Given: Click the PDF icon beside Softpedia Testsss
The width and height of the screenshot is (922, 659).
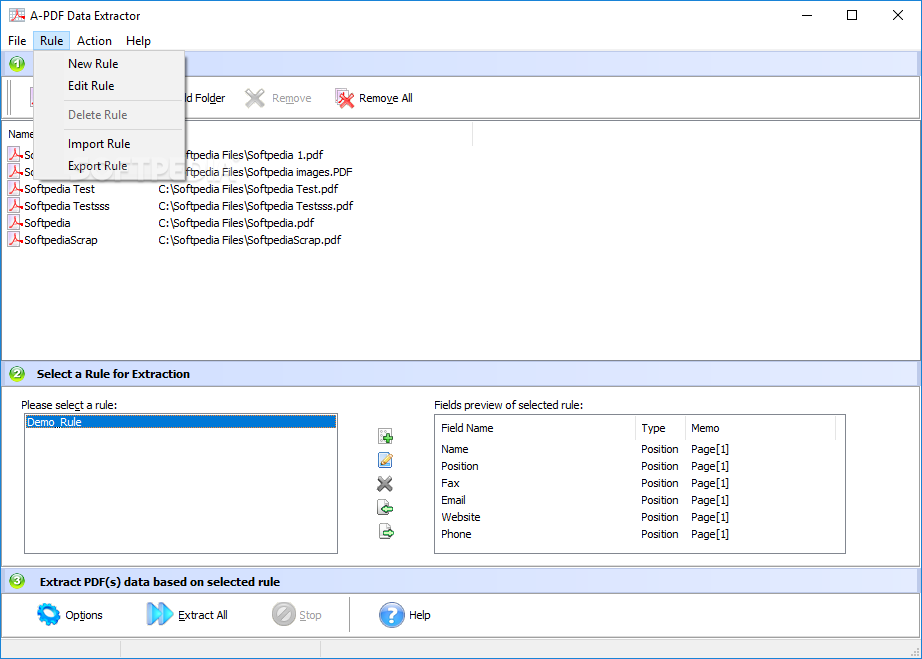Looking at the screenshot, I should 15,206.
